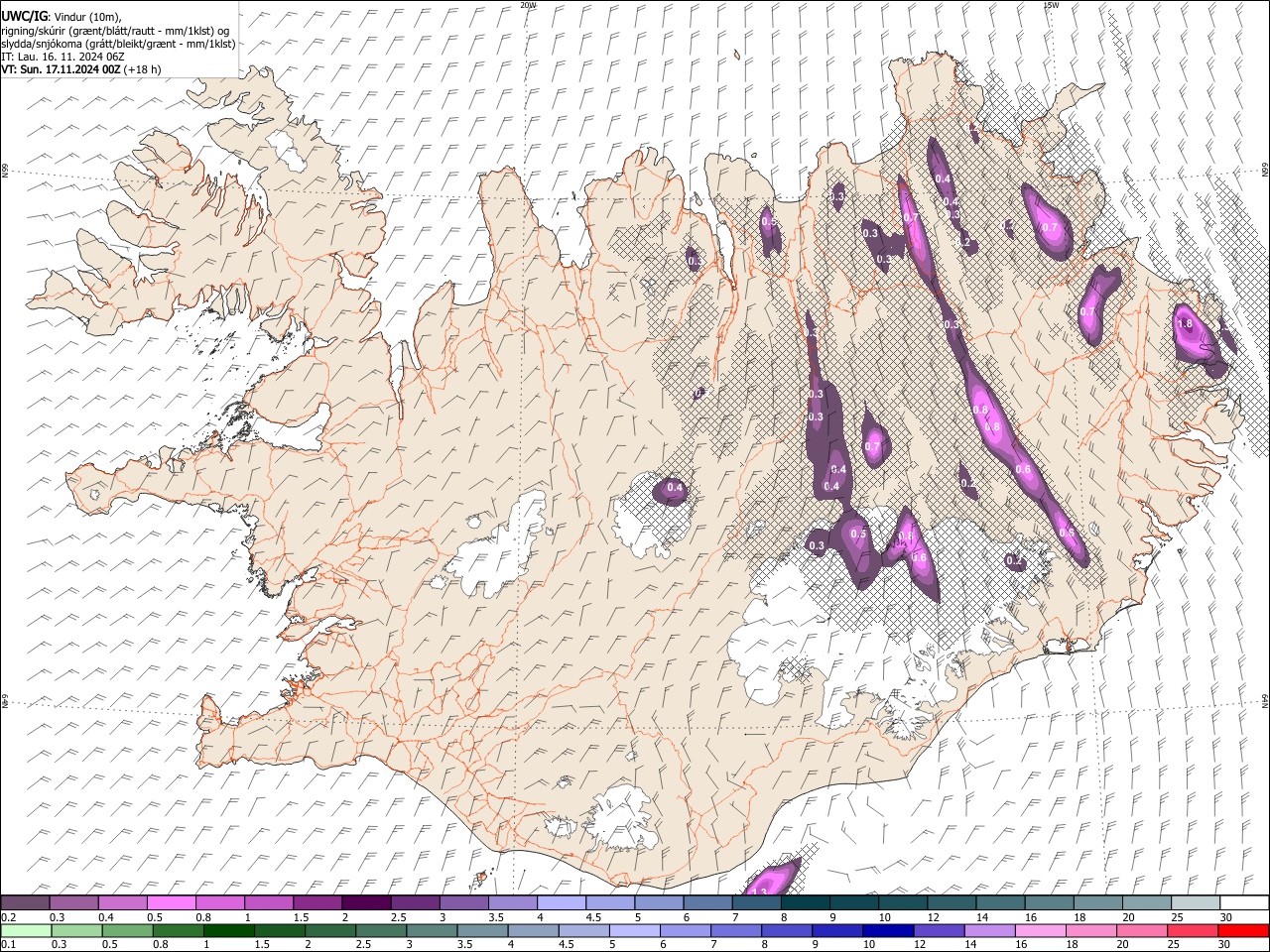
Task: Click the "1.8" snowfall value on the map
Action: pyautogui.click(x=1184, y=323)
